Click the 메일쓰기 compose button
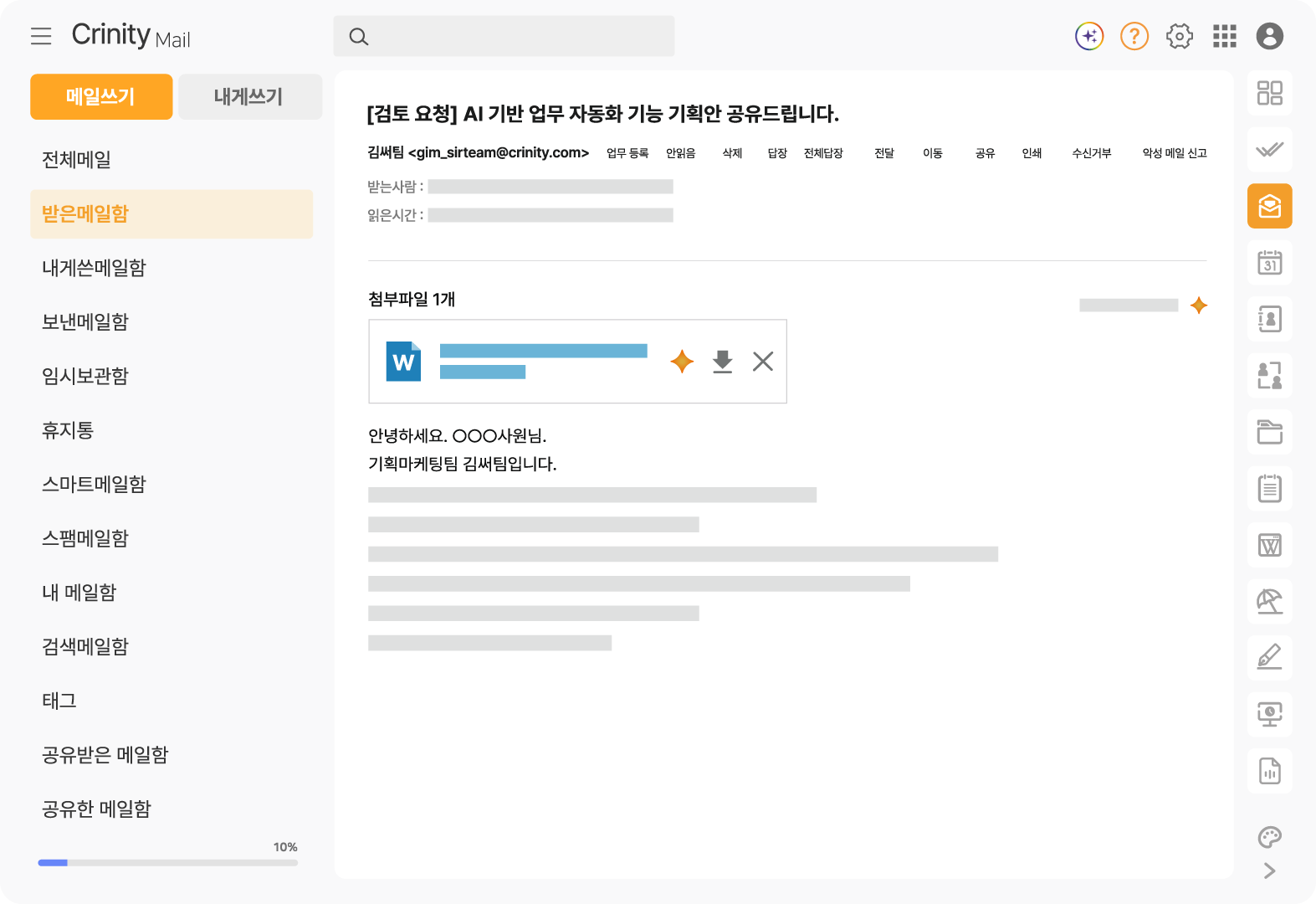 [x=101, y=96]
